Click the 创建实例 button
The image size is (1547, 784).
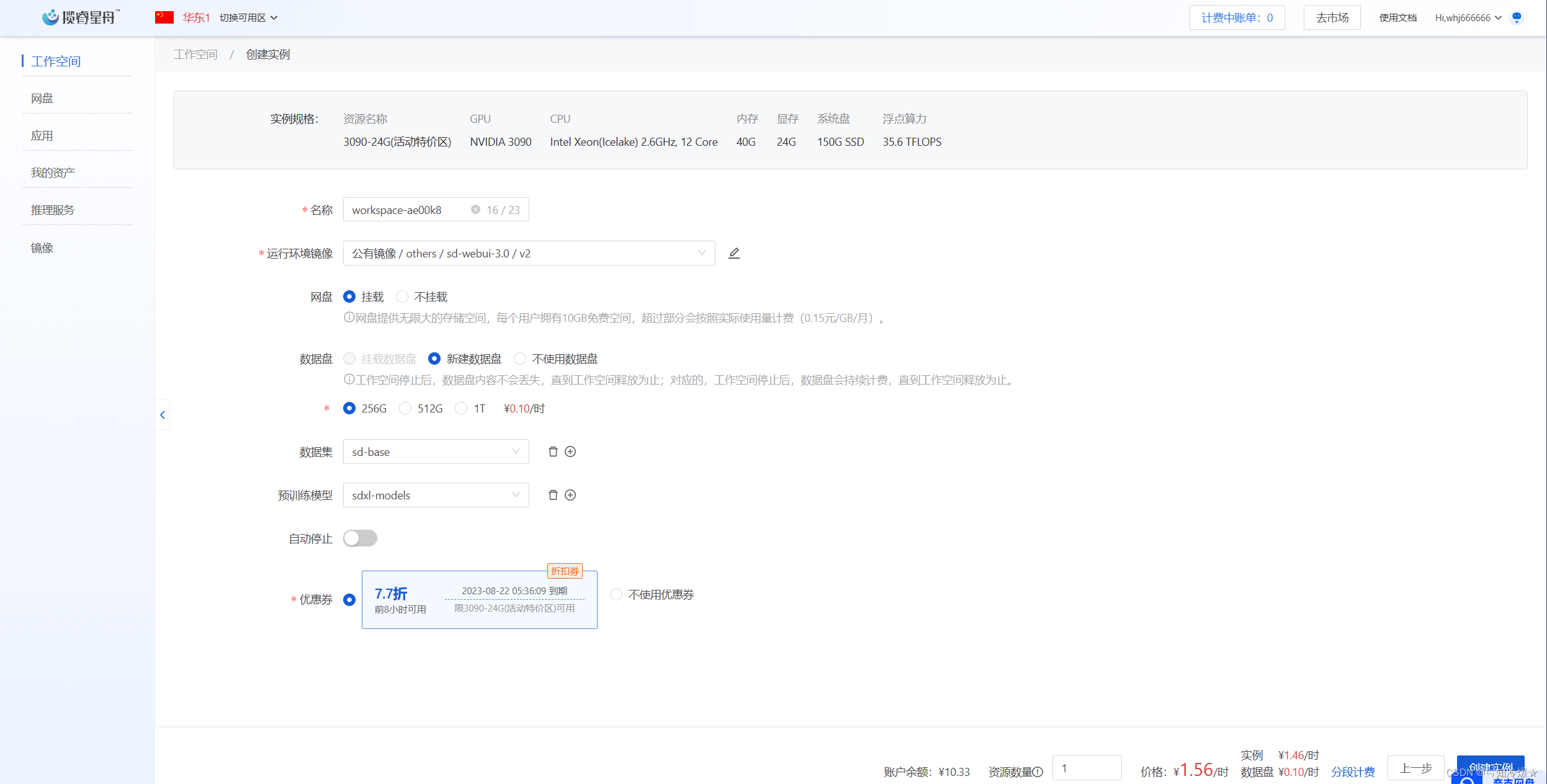pyautogui.click(x=1491, y=768)
